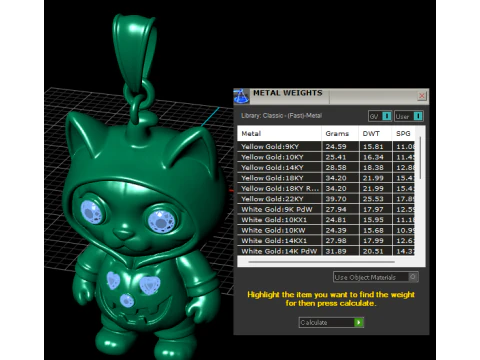
Task: Select the Yellow Gold:14KY row
Action: (x=326, y=167)
